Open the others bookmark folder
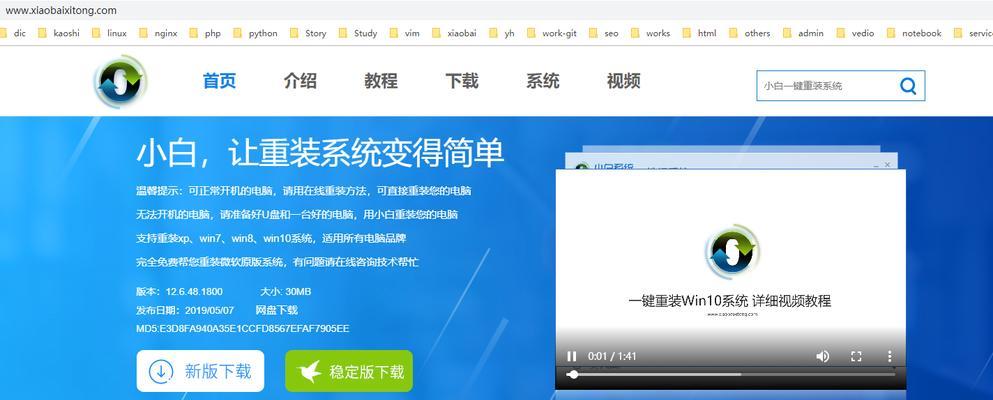Viewport: 993px width, 400px height. 750,33
